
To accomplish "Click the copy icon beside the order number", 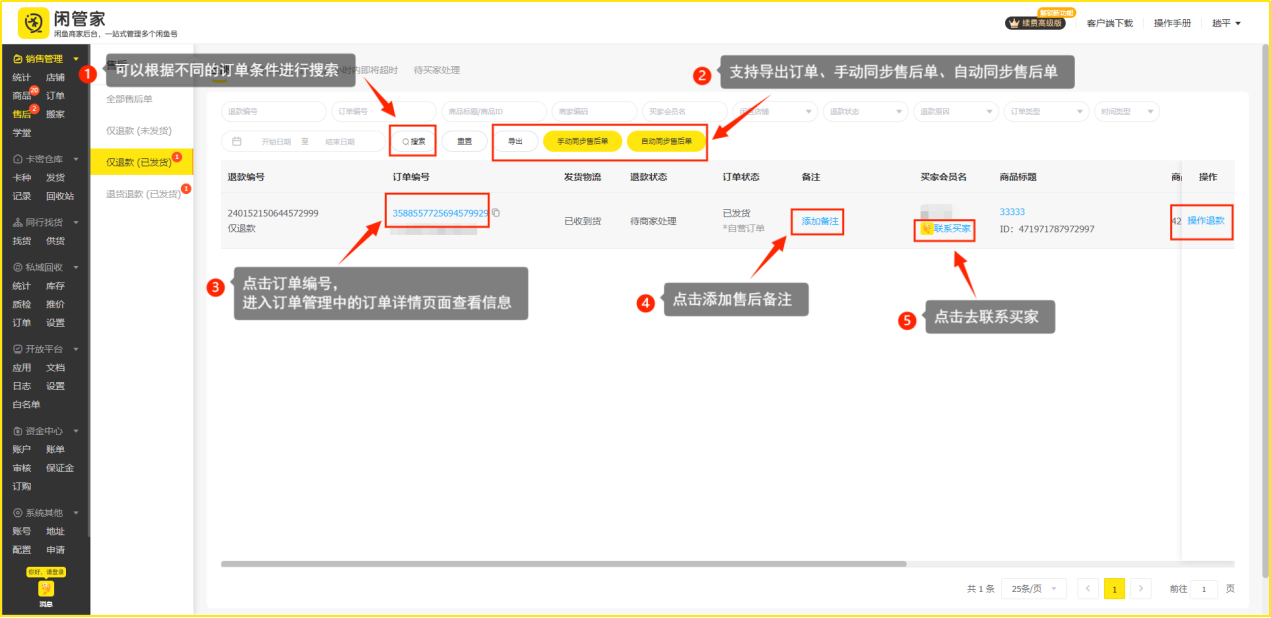I will [496, 213].
